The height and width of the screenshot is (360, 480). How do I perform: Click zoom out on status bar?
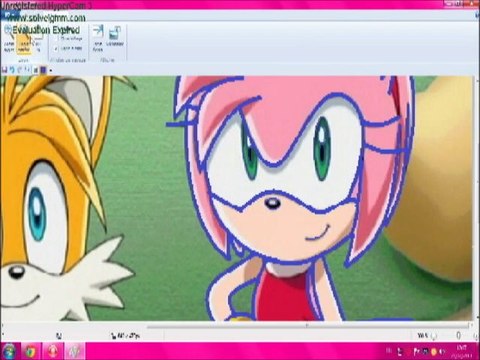coord(434,336)
